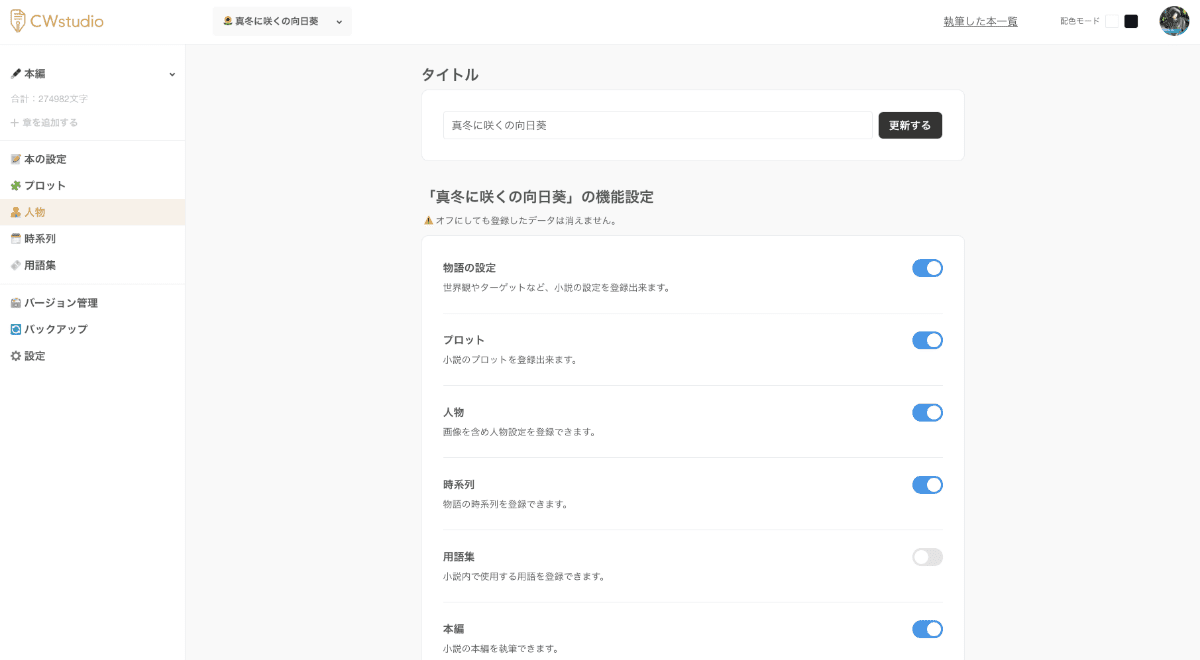
Task: Open the profile menu via the avatar
Action: click(1174, 20)
